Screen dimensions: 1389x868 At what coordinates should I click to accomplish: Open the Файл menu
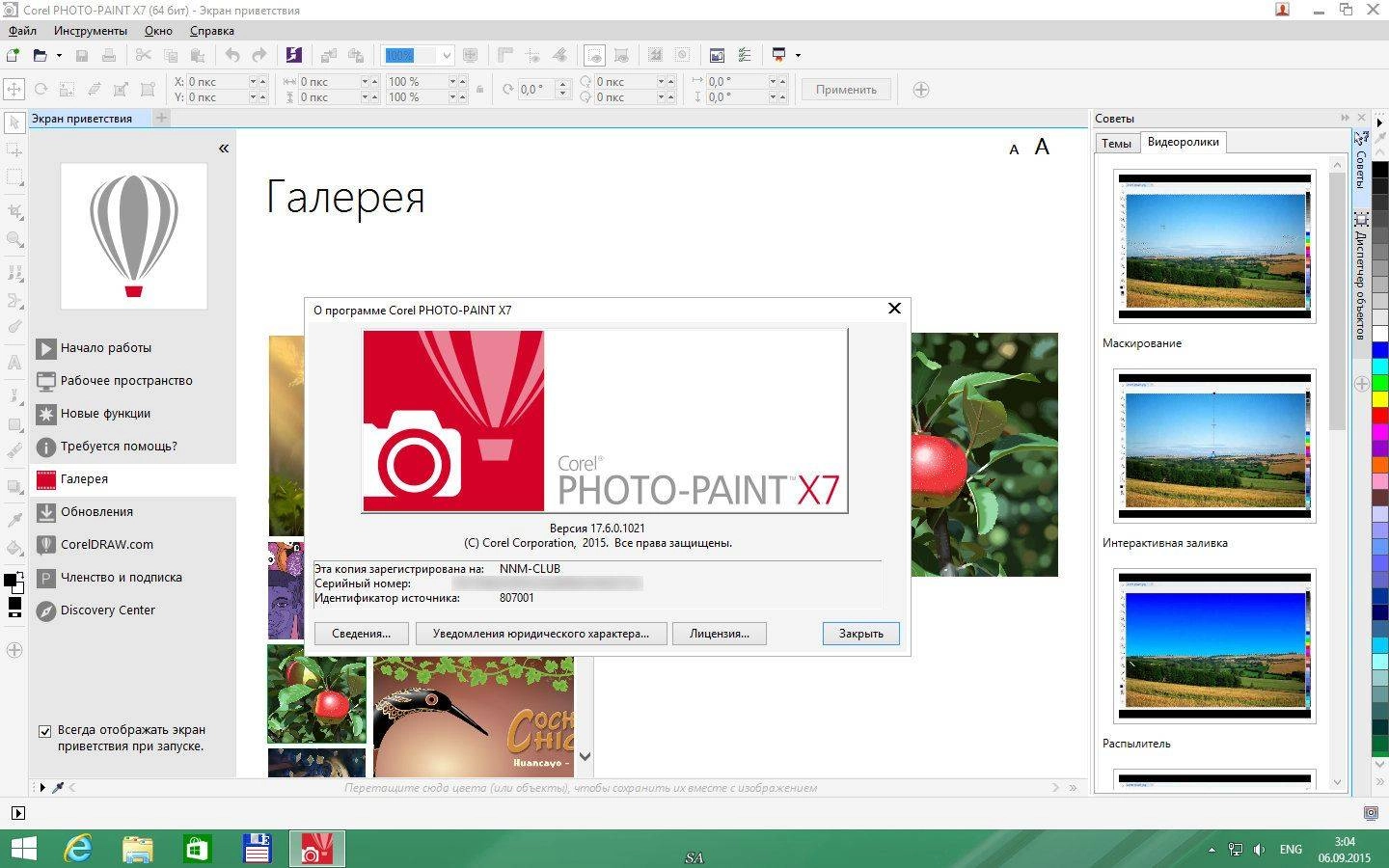[22, 31]
